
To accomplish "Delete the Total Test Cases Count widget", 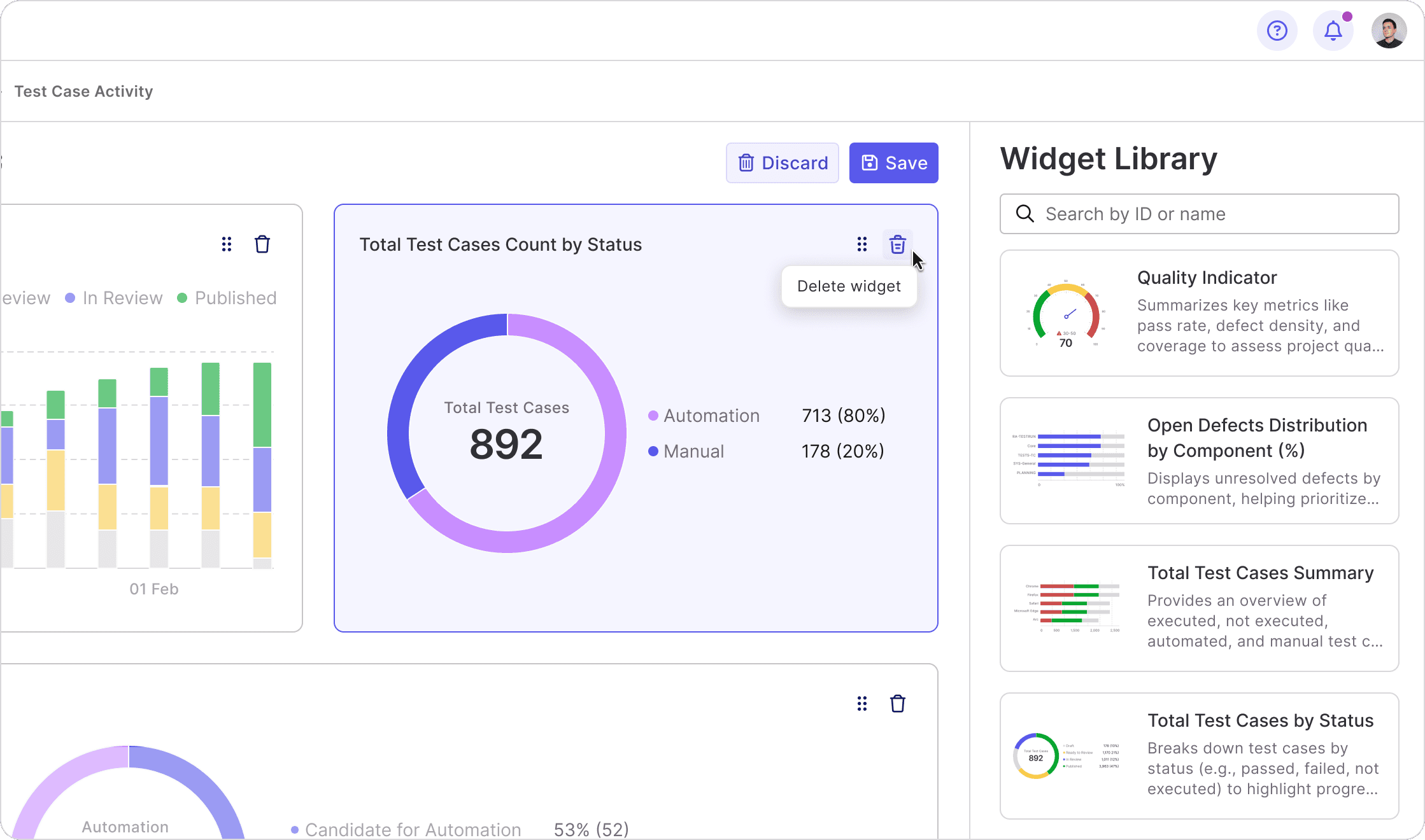I will point(897,244).
